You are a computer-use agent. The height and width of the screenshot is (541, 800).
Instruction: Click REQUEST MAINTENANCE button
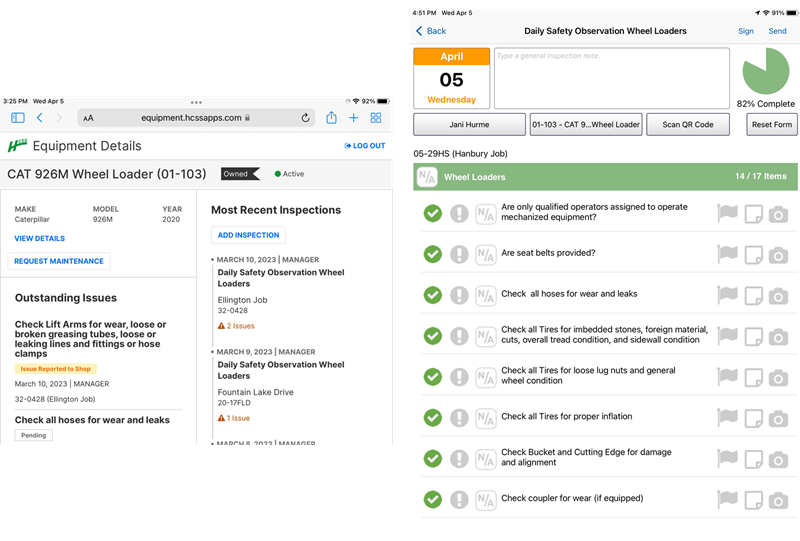tap(59, 261)
